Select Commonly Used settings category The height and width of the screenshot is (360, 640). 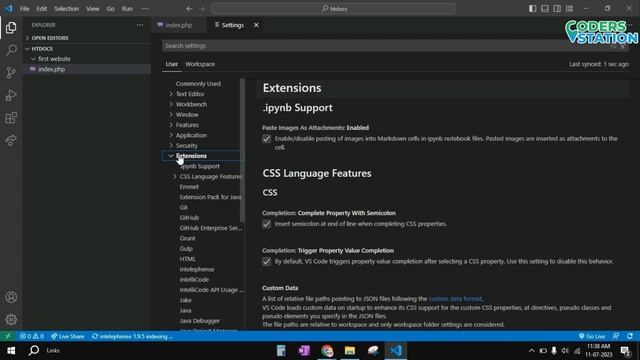click(198, 84)
